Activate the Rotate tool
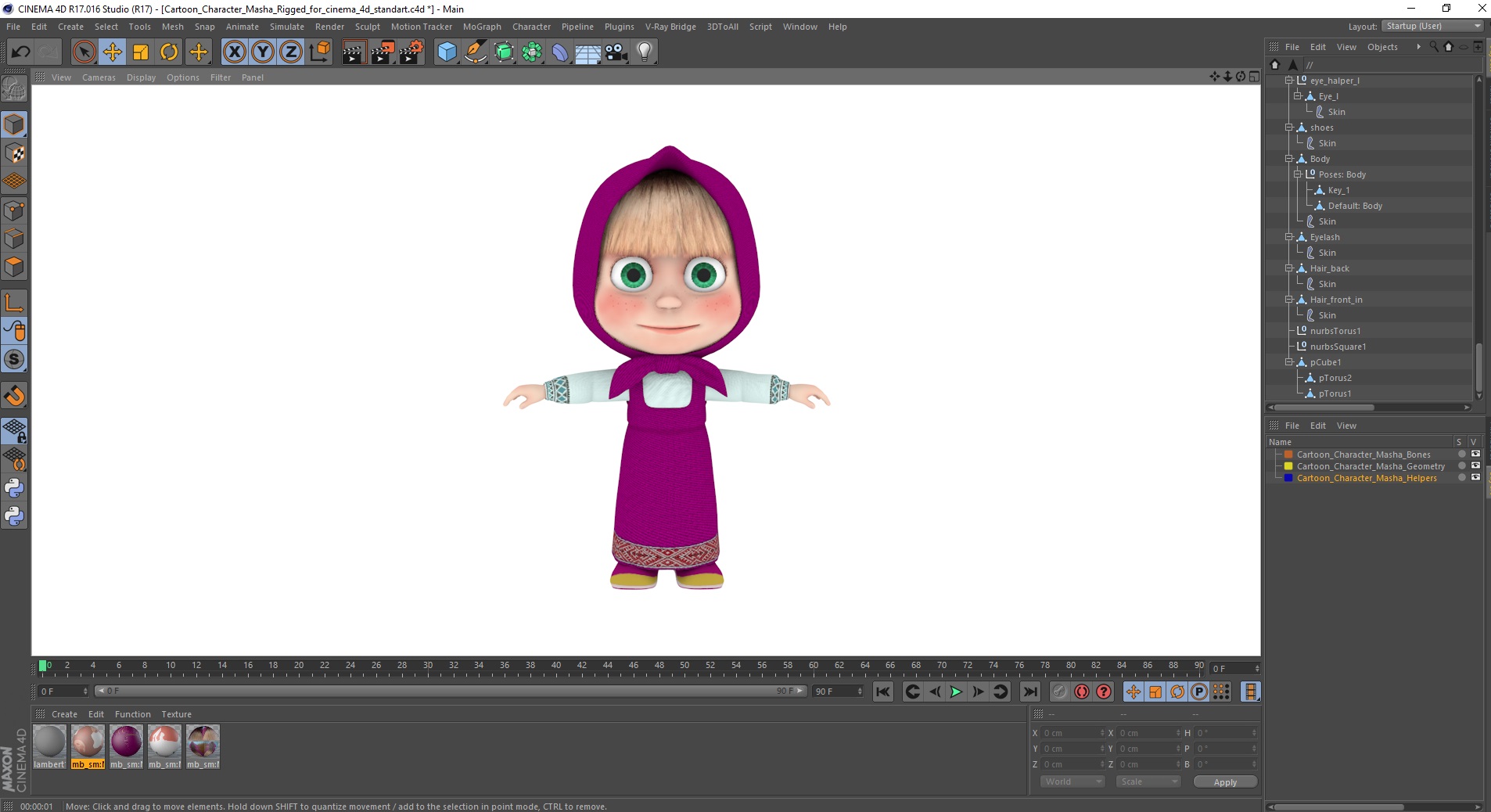Image resolution: width=1491 pixels, height=812 pixels. (x=169, y=52)
